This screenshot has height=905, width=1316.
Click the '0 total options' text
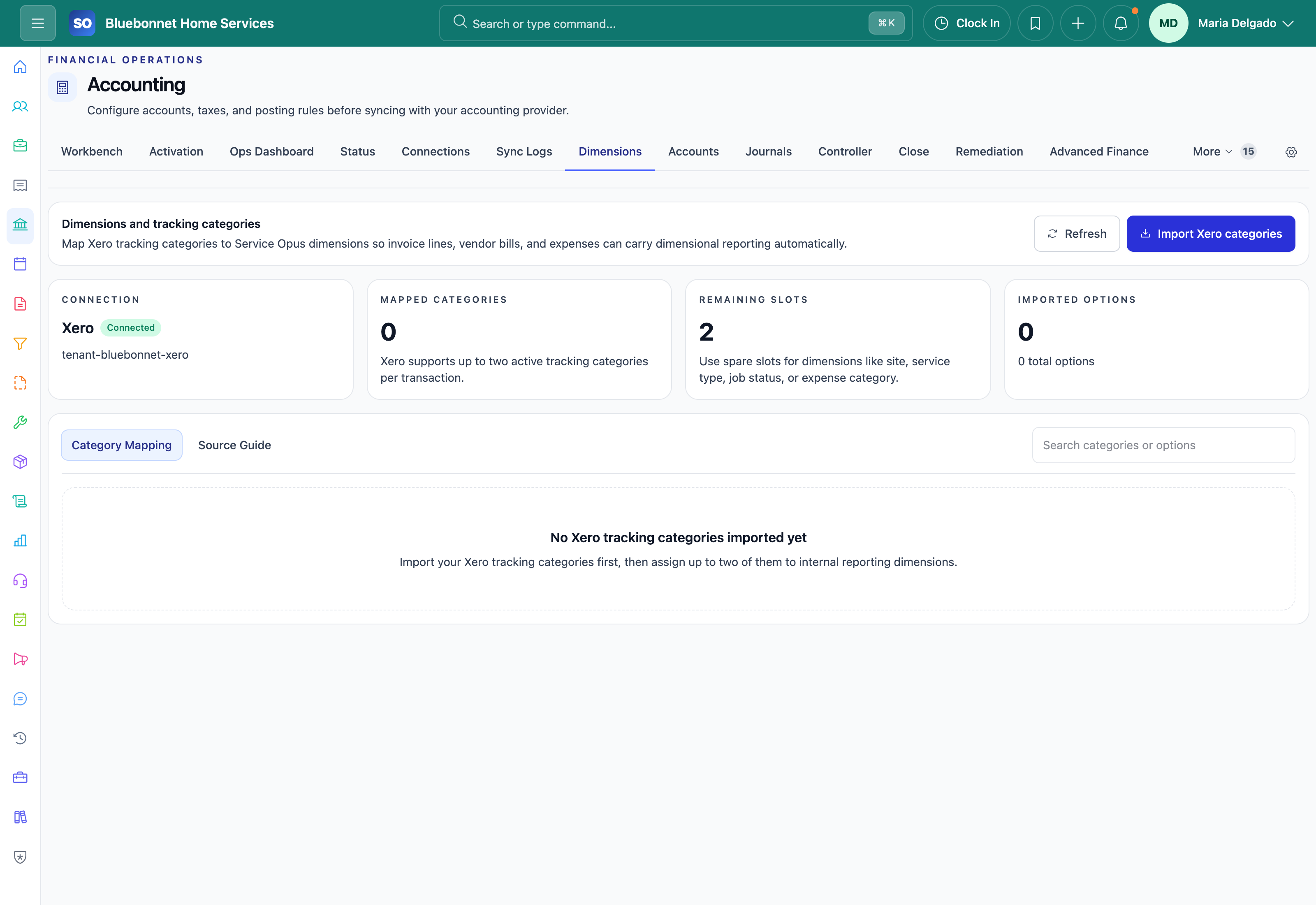pos(1056,361)
